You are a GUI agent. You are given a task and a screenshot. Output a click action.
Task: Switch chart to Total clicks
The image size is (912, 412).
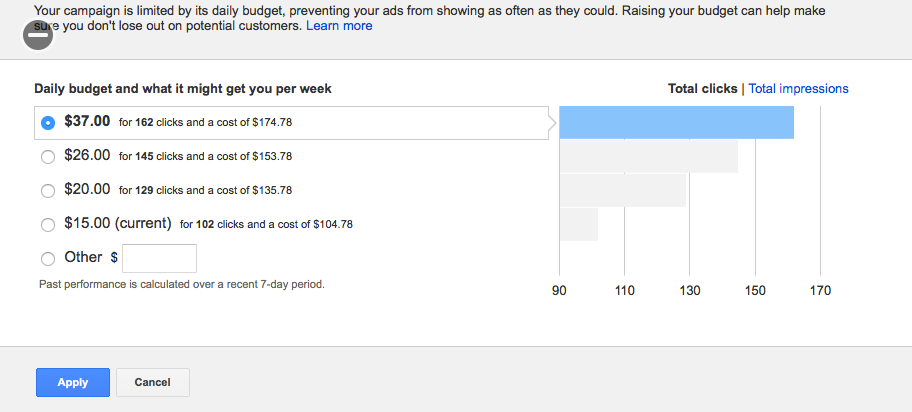702,88
